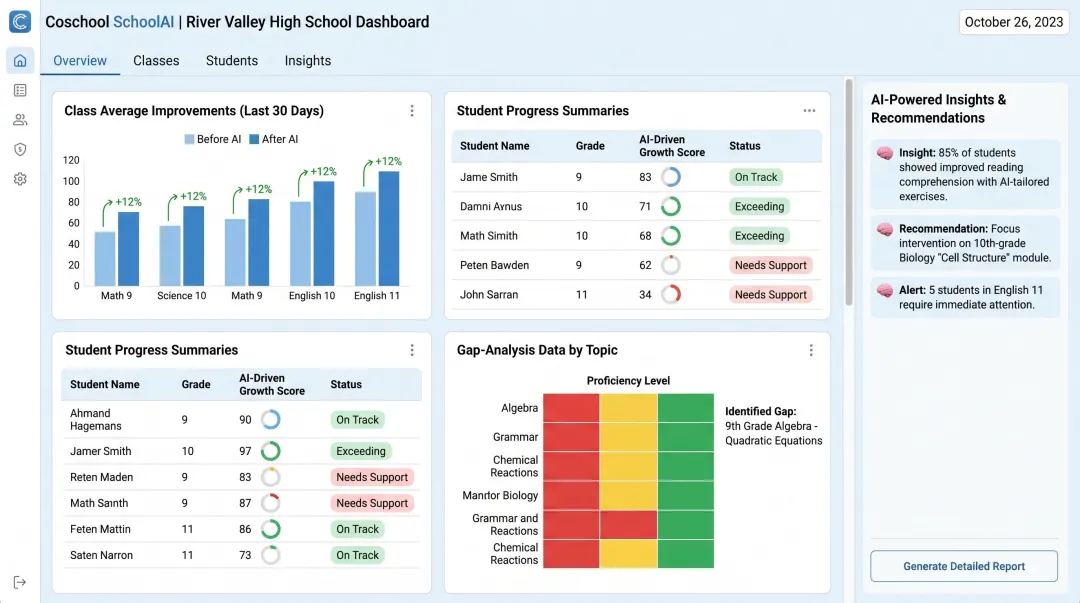Click English 10 After AI bar

(x=324, y=234)
